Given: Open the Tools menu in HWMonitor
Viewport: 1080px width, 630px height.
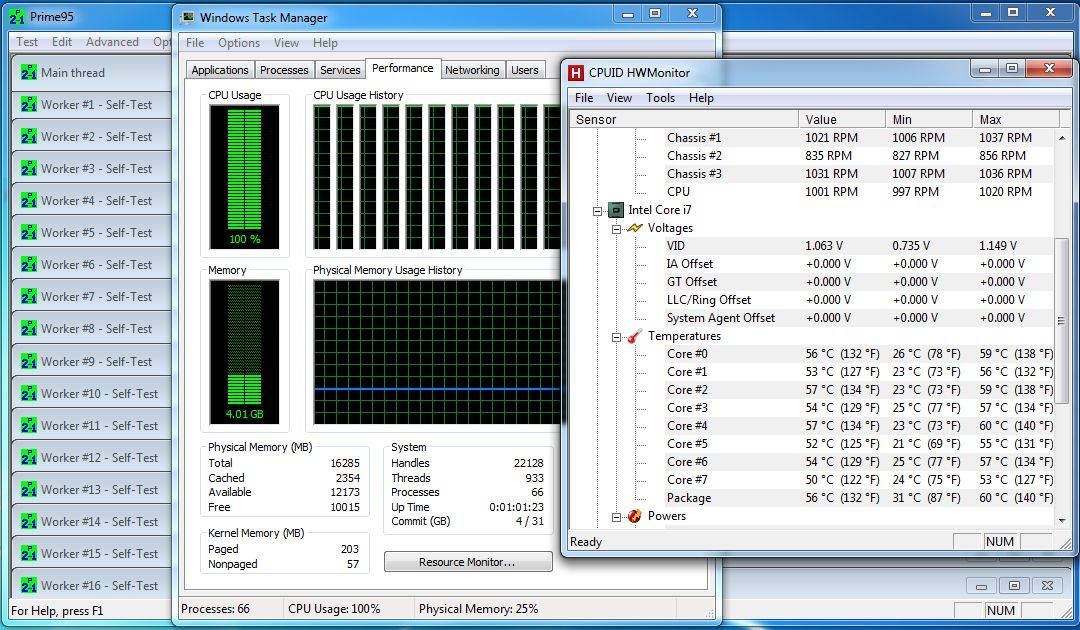Looking at the screenshot, I should tap(660, 98).
